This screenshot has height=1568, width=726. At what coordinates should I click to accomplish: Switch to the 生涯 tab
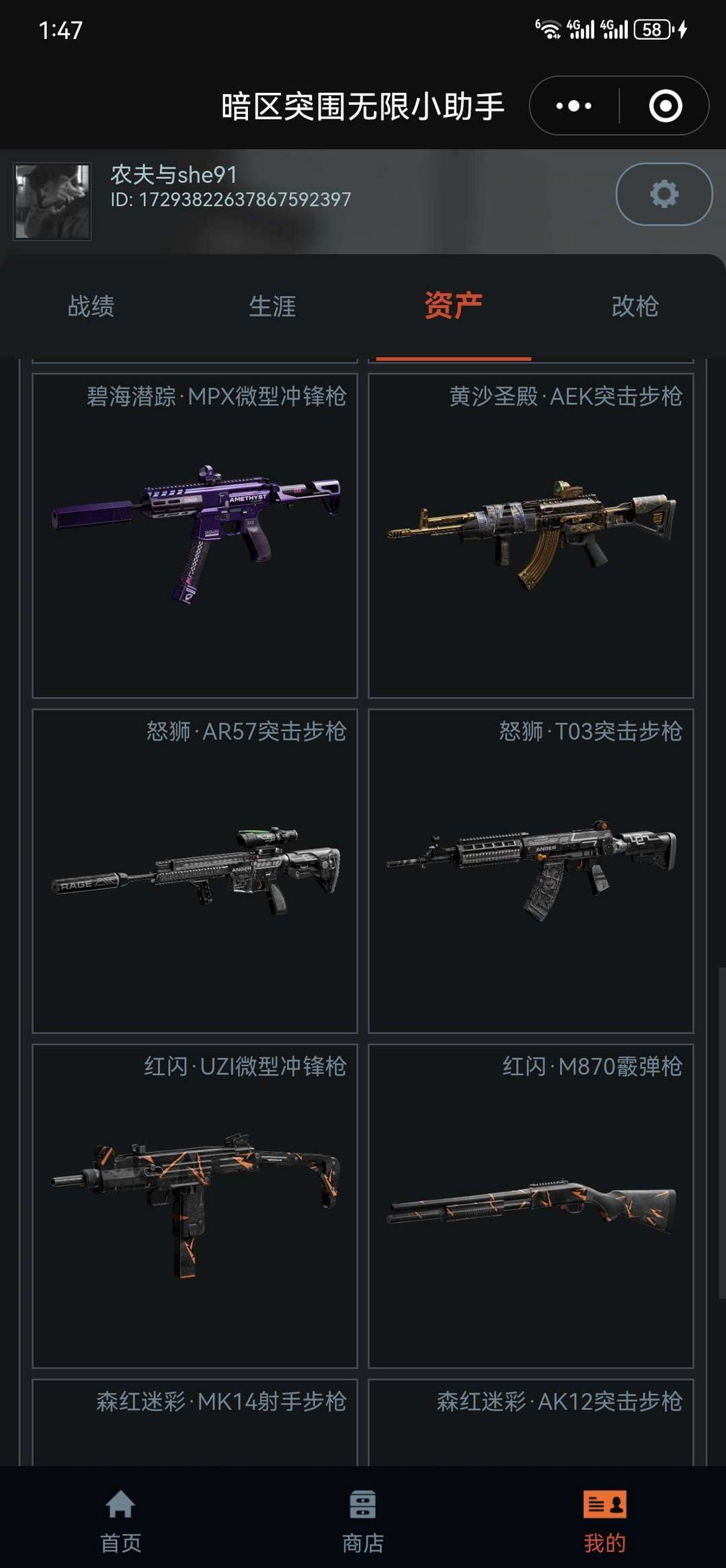click(x=272, y=306)
